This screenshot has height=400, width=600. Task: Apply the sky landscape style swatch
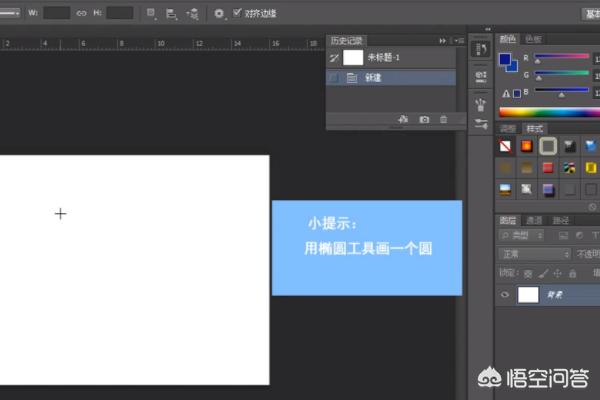[505, 189]
